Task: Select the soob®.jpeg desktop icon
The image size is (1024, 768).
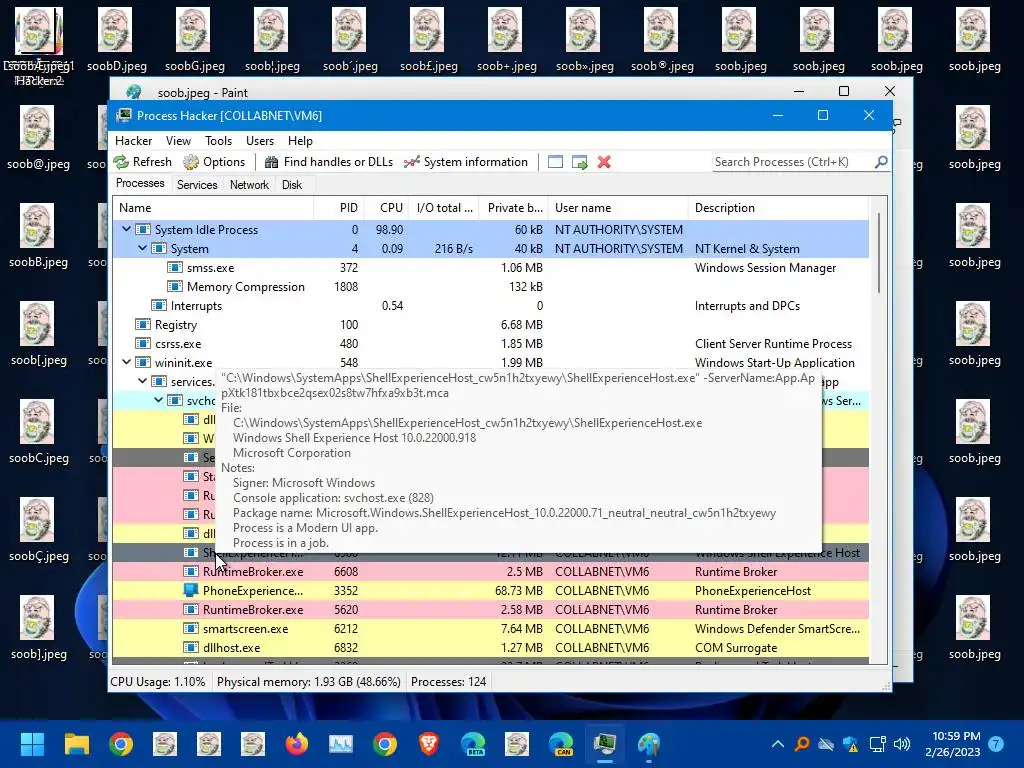Action: coord(662,40)
